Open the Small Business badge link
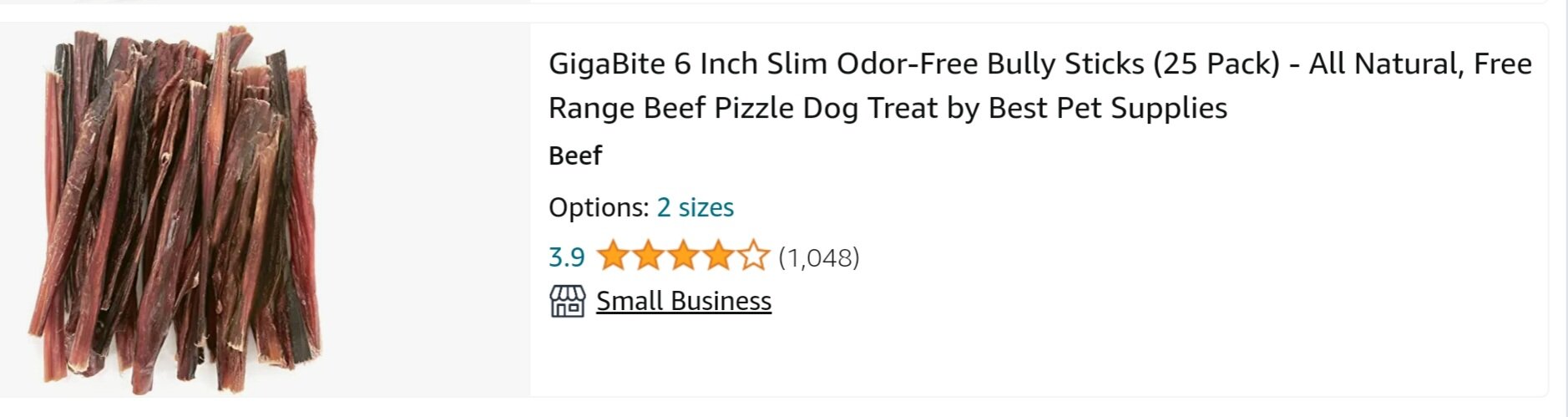The image size is (1568, 417). (684, 301)
